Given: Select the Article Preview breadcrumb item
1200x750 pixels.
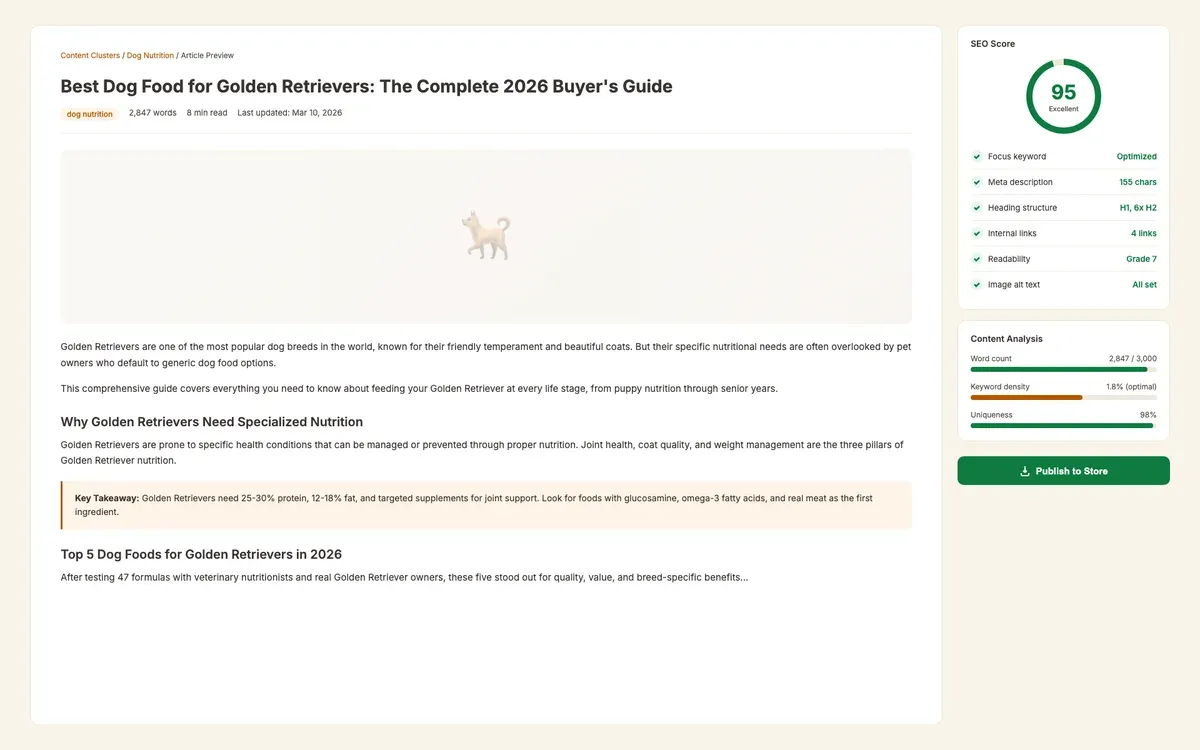Looking at the screenshot, I should click(206, 55).
